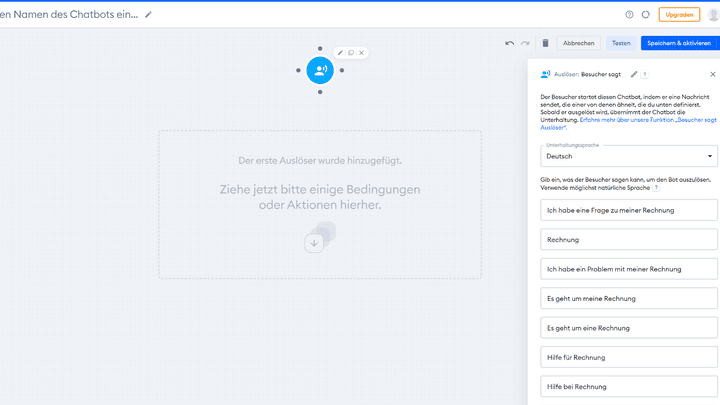Edit the trigger node via pencil icon

pos(340,53)
